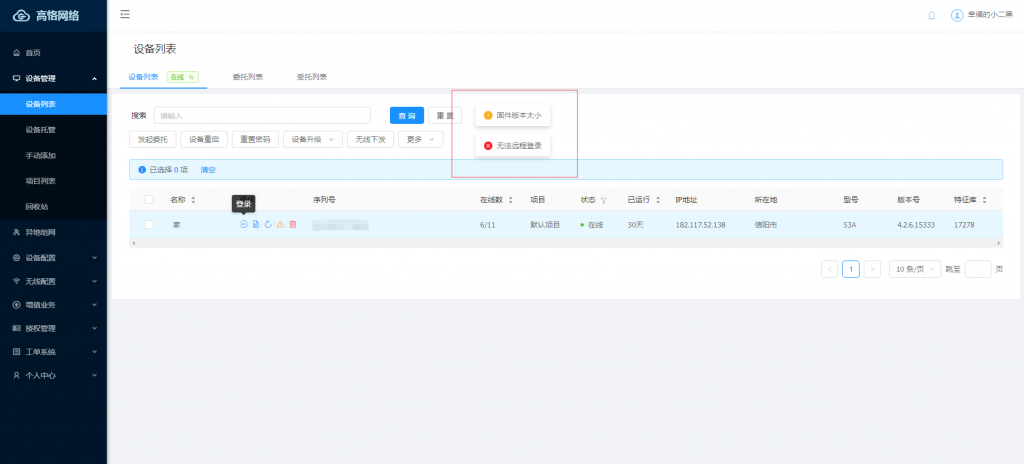Click the 状态 column filter icon
Screen dimensions: 1024x464
603,200
